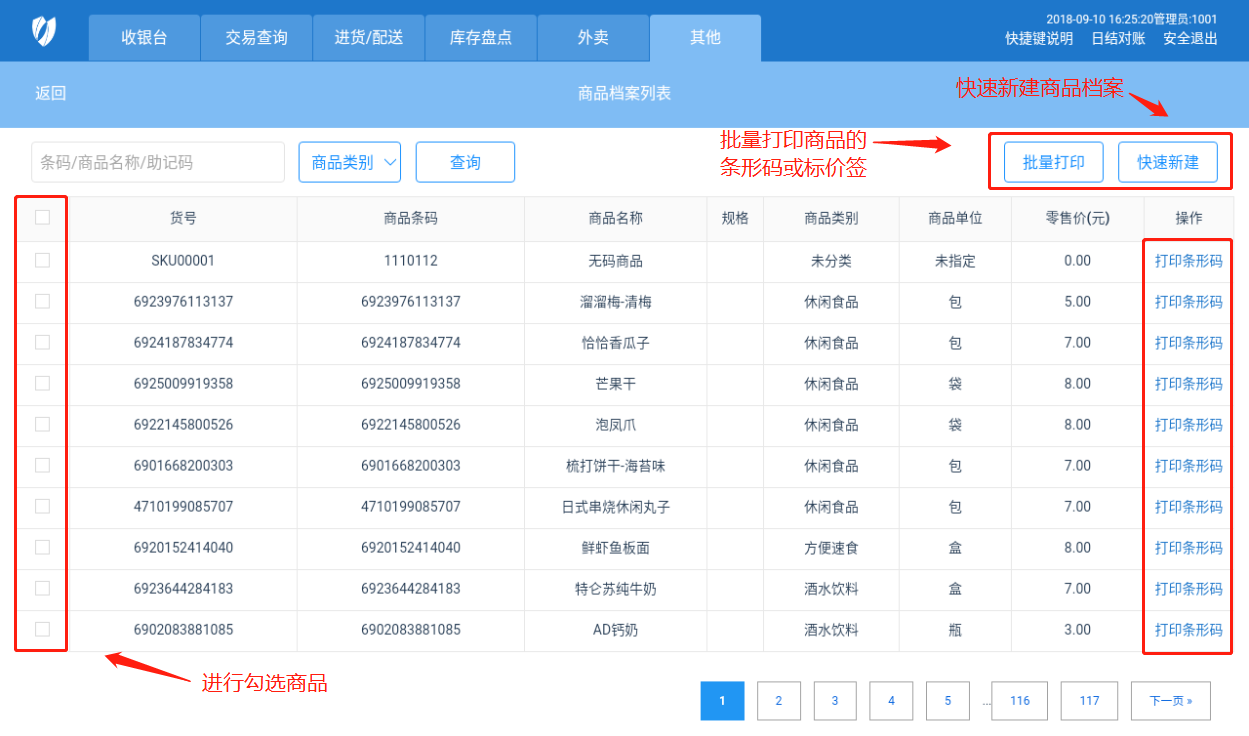Screen dimensions: 1249x736
Task: Expand the 商品类别 dropdown
Action: (350, 162)
